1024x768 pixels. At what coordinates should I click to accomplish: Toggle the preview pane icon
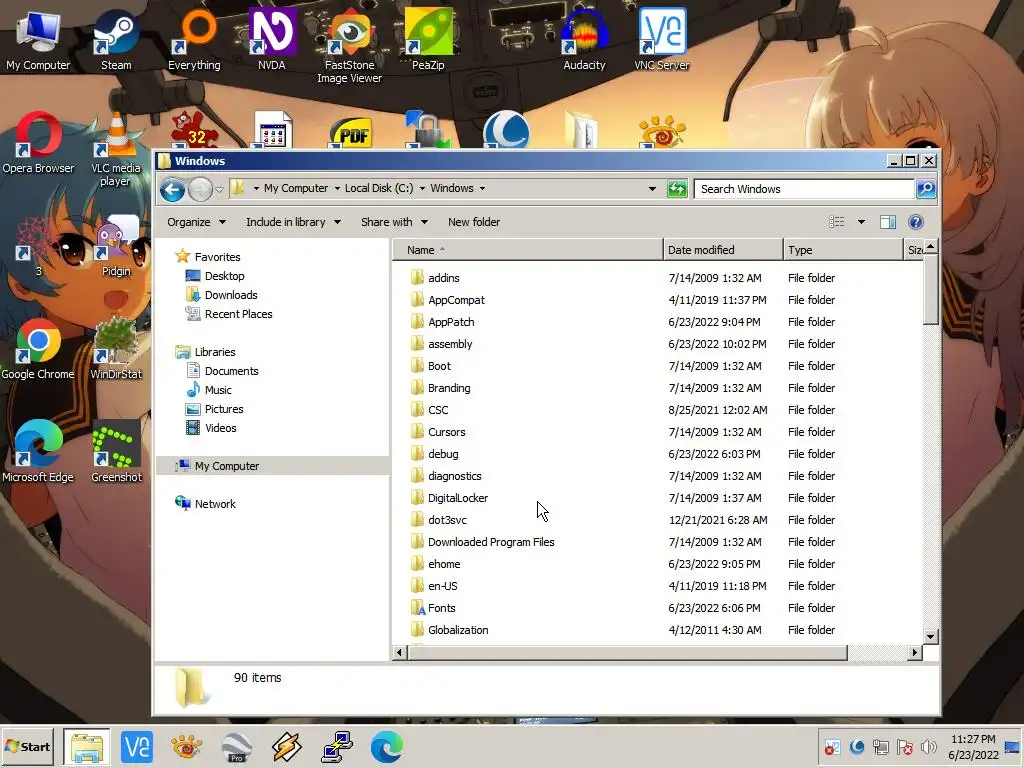tap(888, 222)
